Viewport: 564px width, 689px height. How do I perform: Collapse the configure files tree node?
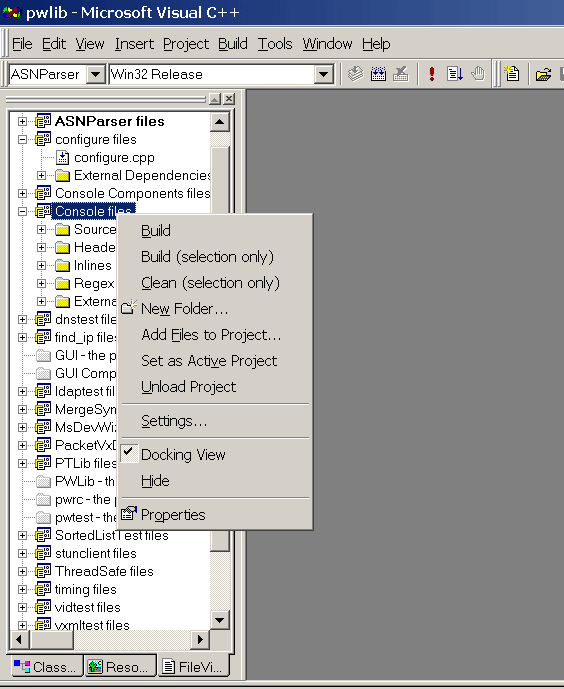(22, 140)
